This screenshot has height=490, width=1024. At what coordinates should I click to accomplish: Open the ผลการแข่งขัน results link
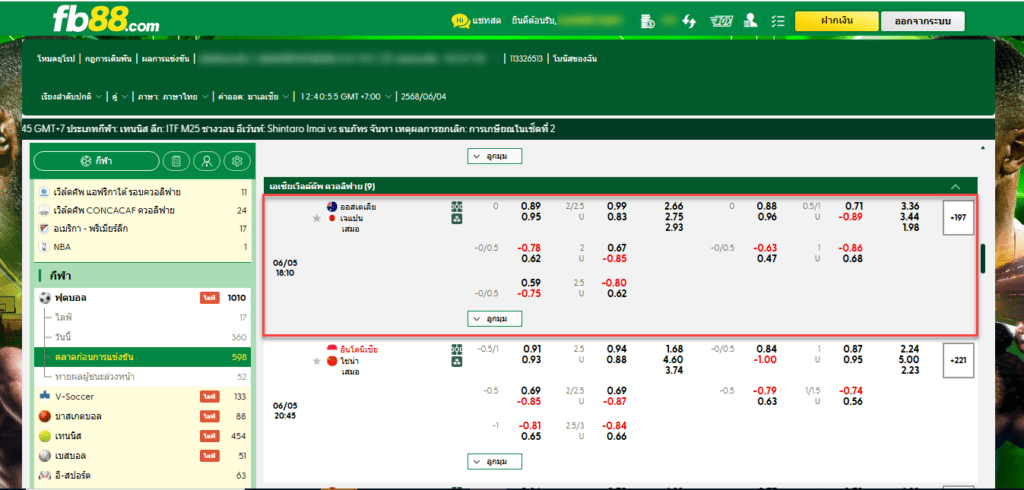tap(165, 59)
